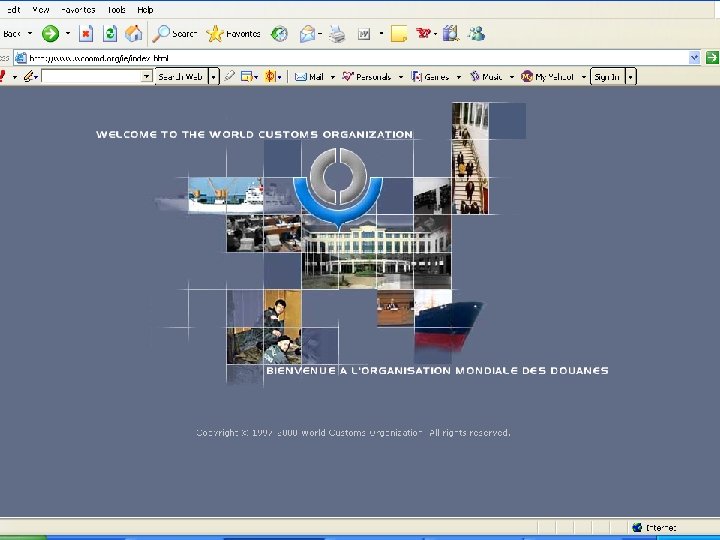Open the View menu
Viewport: 720px width, 540px height.
click(41, 10)
